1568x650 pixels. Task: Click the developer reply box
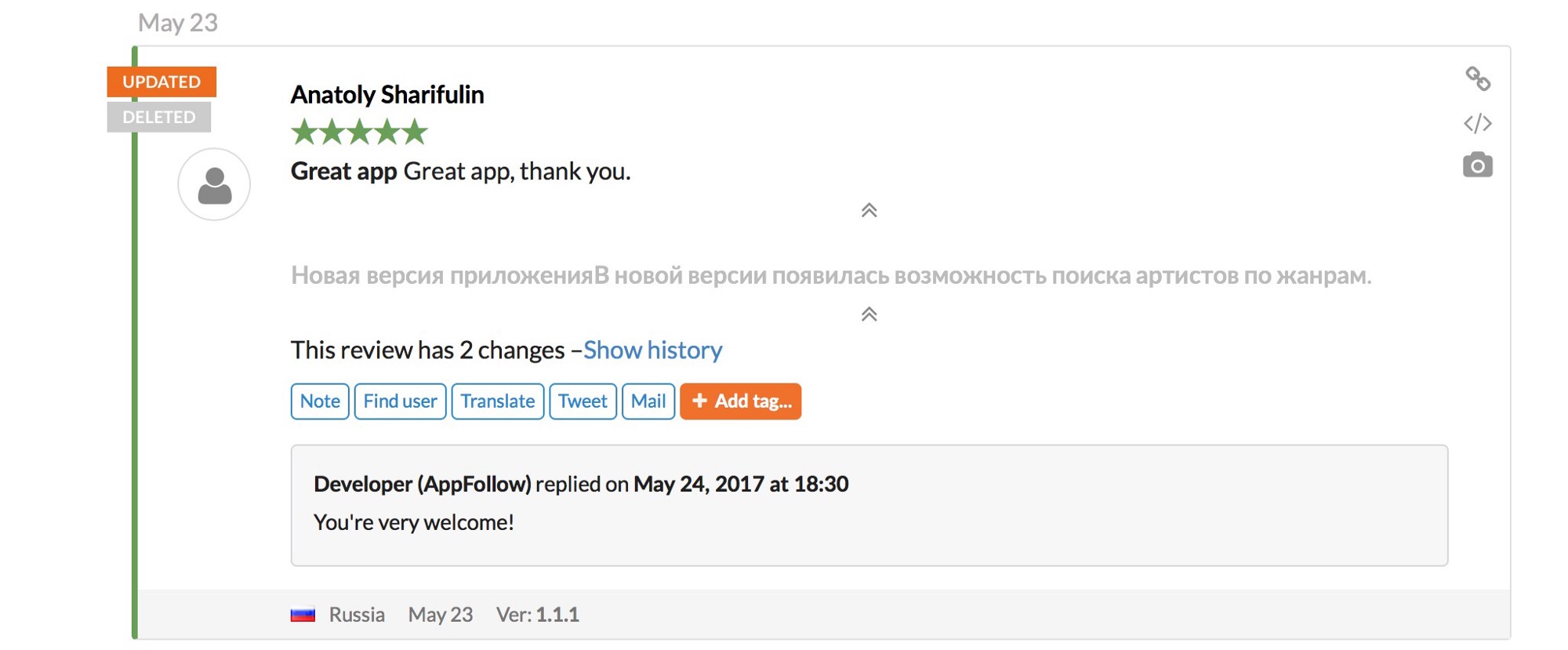869,505
